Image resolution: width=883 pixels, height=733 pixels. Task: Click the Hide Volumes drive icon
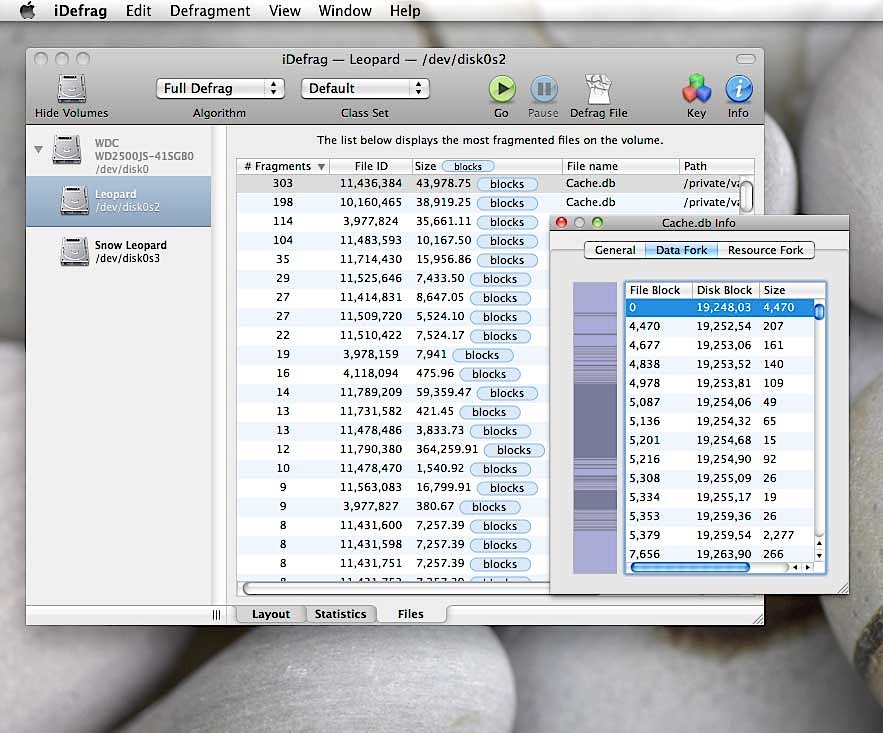click(x=71, y=89)
